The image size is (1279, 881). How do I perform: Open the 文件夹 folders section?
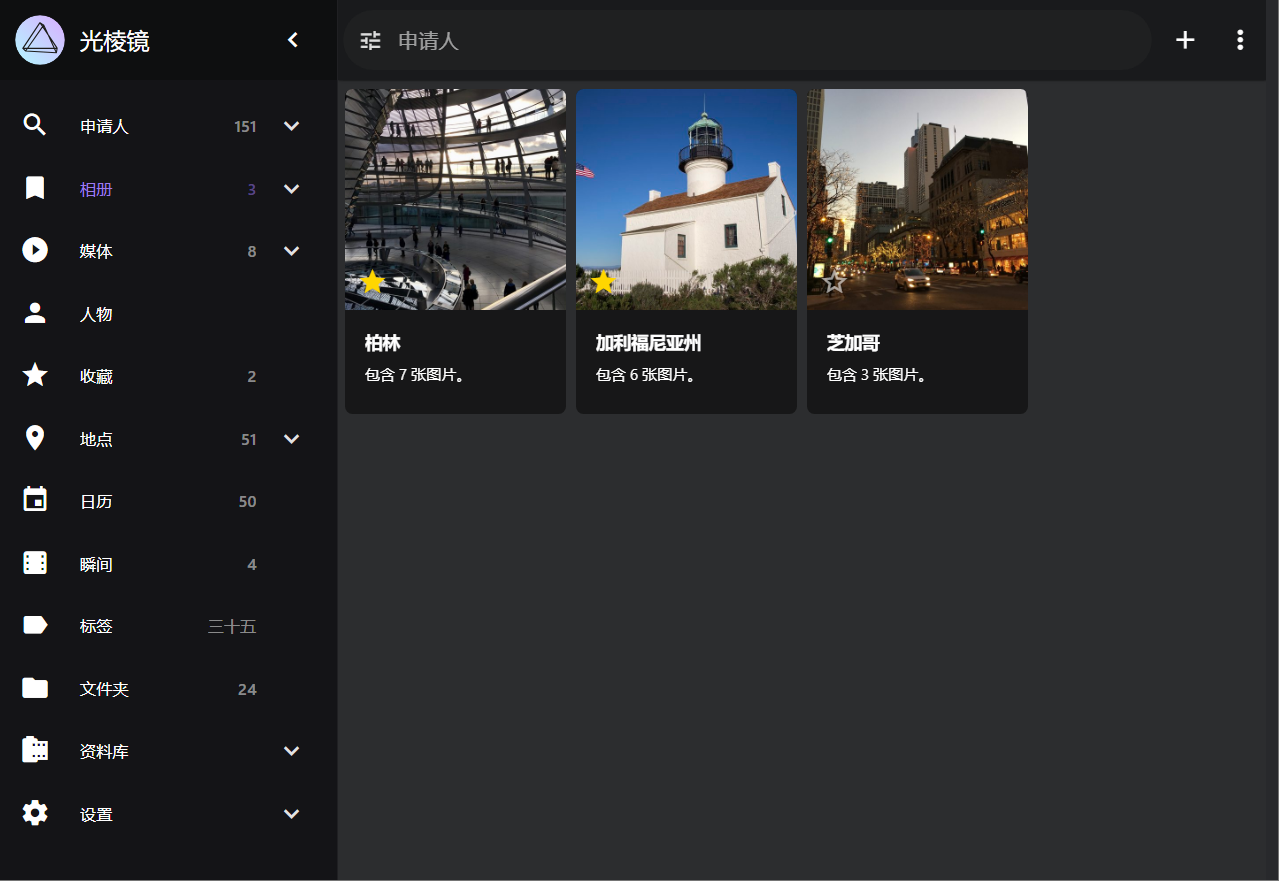click(104, 689)
